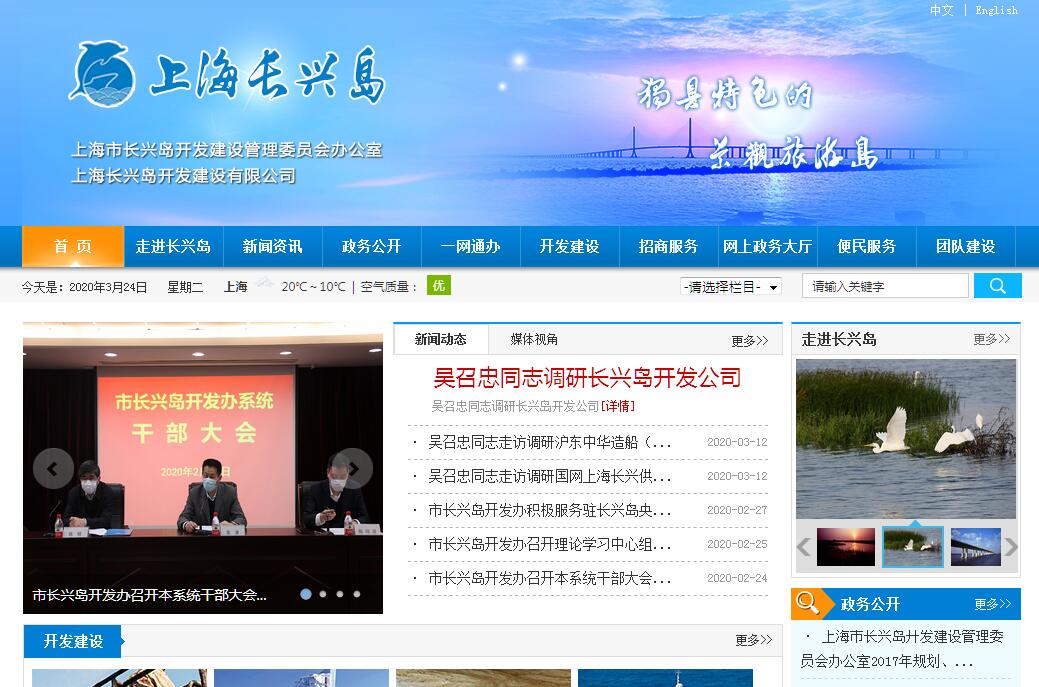Open news 吴召忠同志走访调研沪东中华造船

pyautogui.click(x=549, y=442)
